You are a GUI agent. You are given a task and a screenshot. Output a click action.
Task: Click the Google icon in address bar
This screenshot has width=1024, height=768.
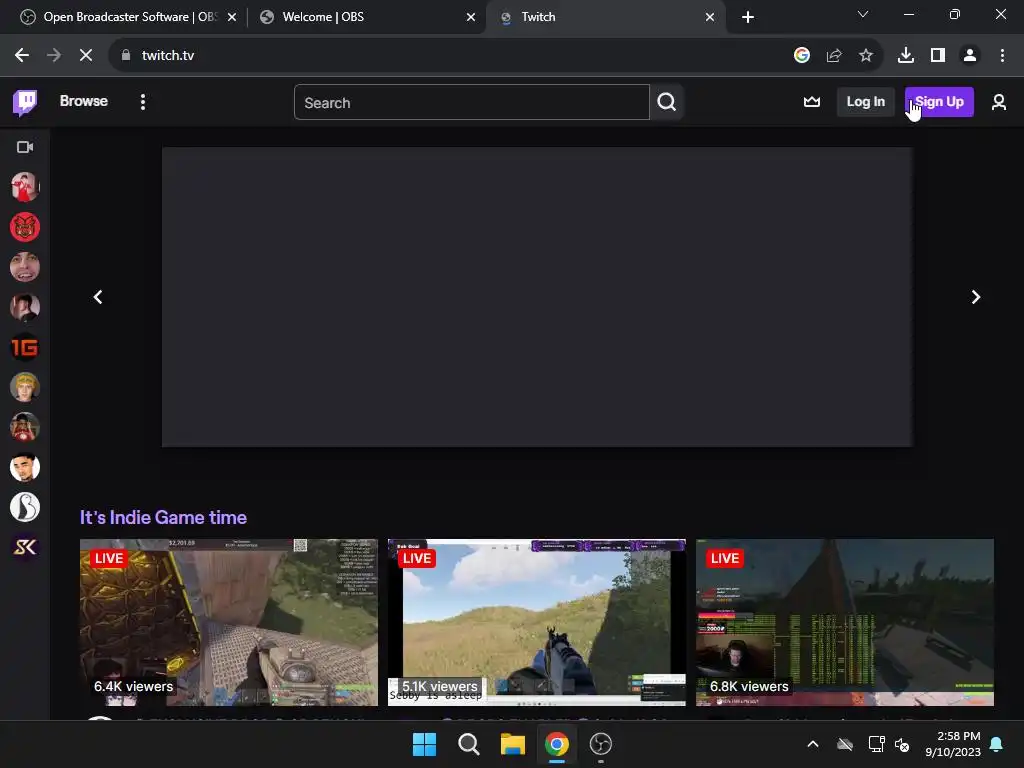click(802, 56)
